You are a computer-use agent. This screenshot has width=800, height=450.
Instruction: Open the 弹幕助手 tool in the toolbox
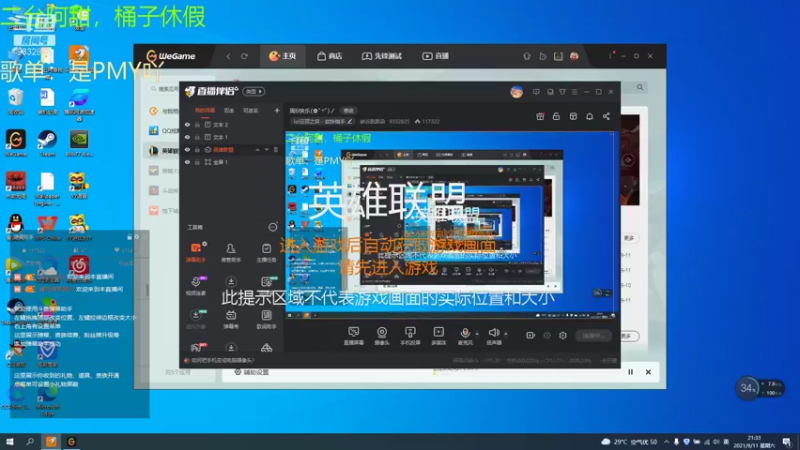tap(196, 252)
